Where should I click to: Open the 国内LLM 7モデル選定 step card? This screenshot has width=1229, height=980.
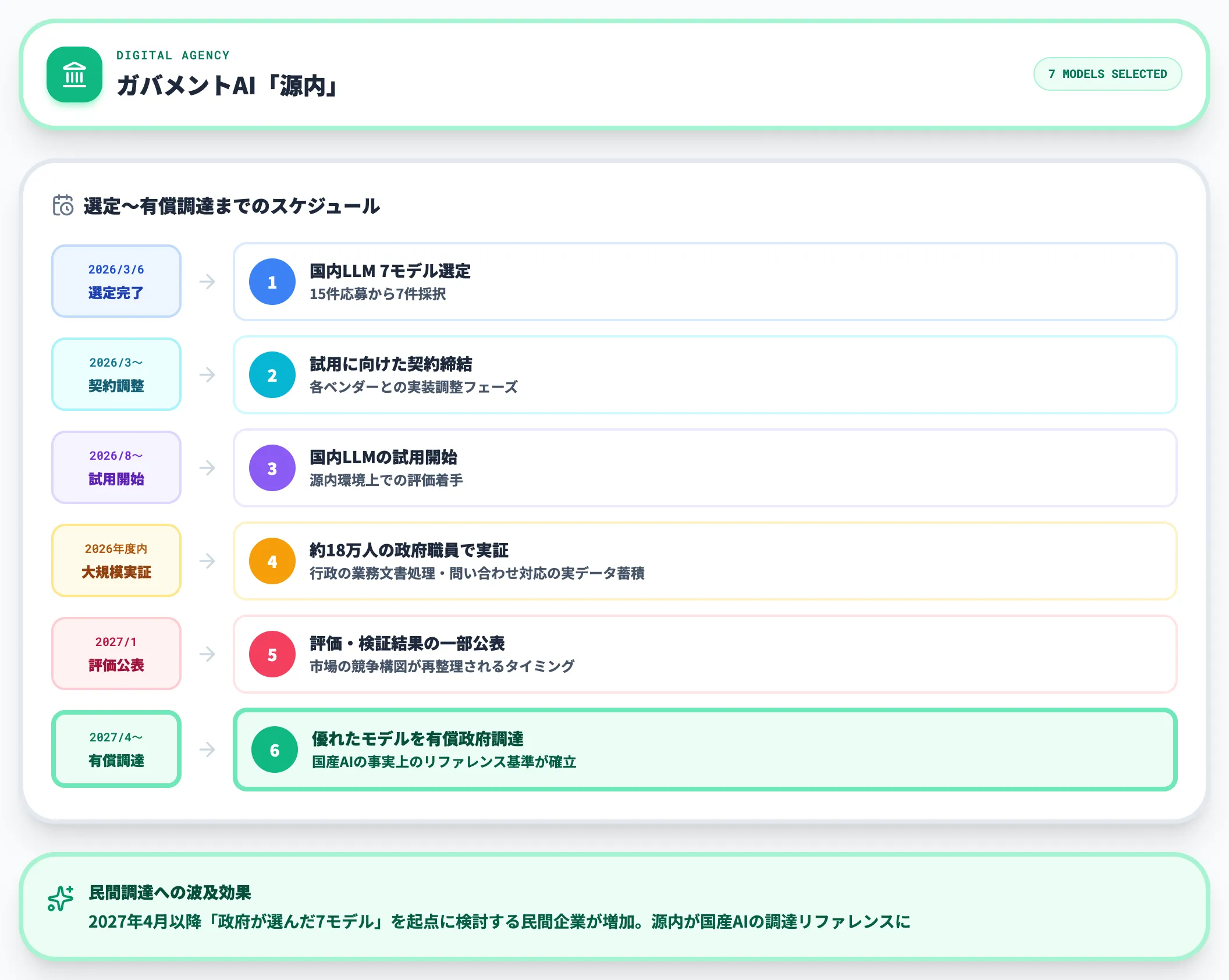coord(705,282)
